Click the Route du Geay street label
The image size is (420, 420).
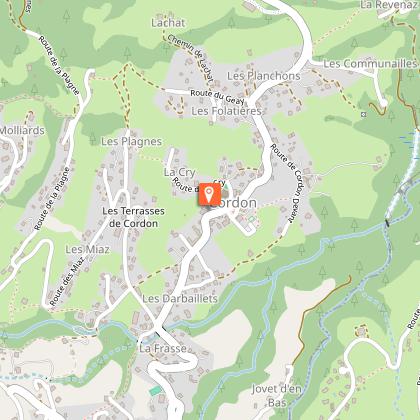217,97
